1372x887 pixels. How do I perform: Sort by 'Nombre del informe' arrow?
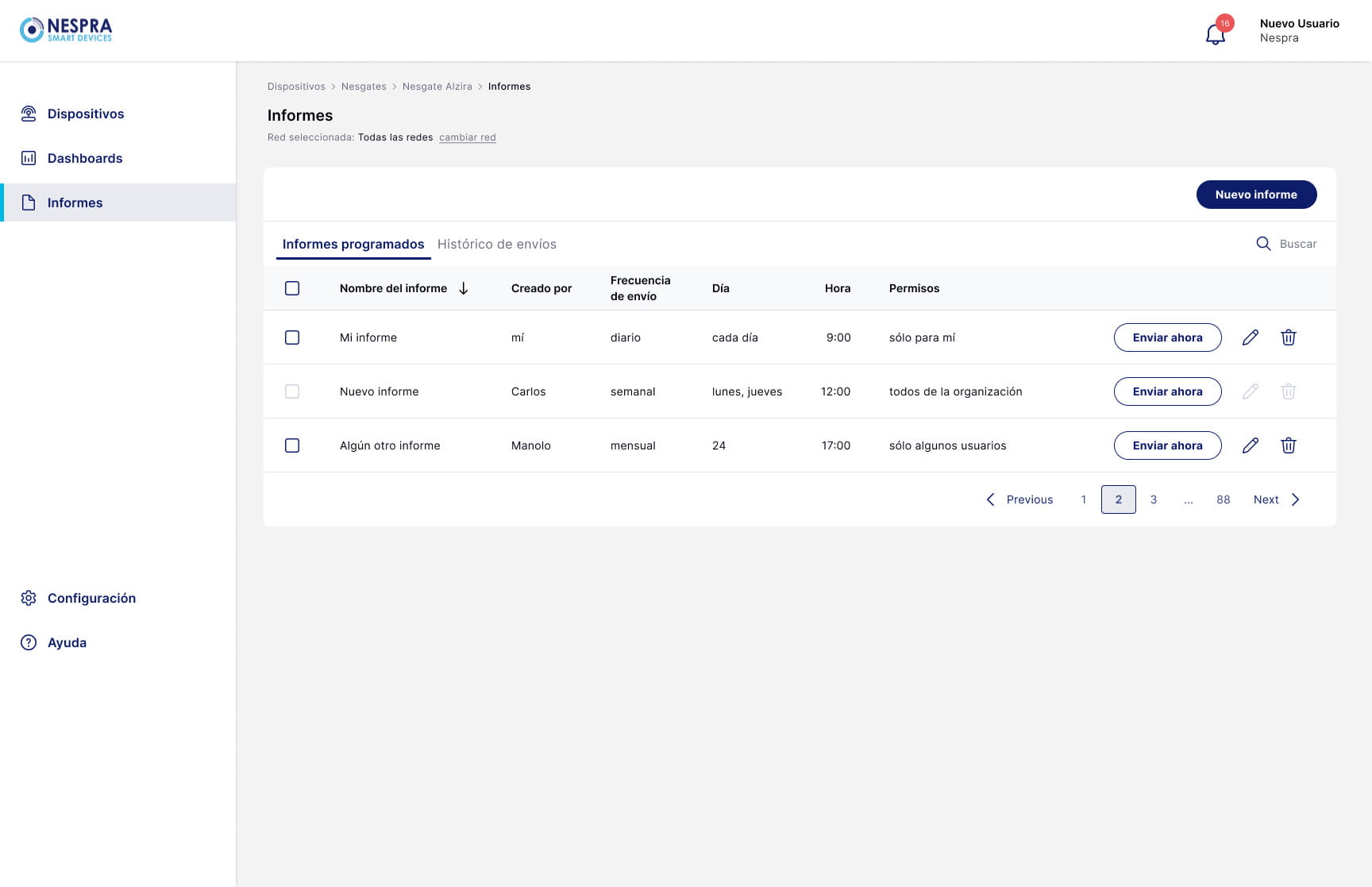pos(464,288)
